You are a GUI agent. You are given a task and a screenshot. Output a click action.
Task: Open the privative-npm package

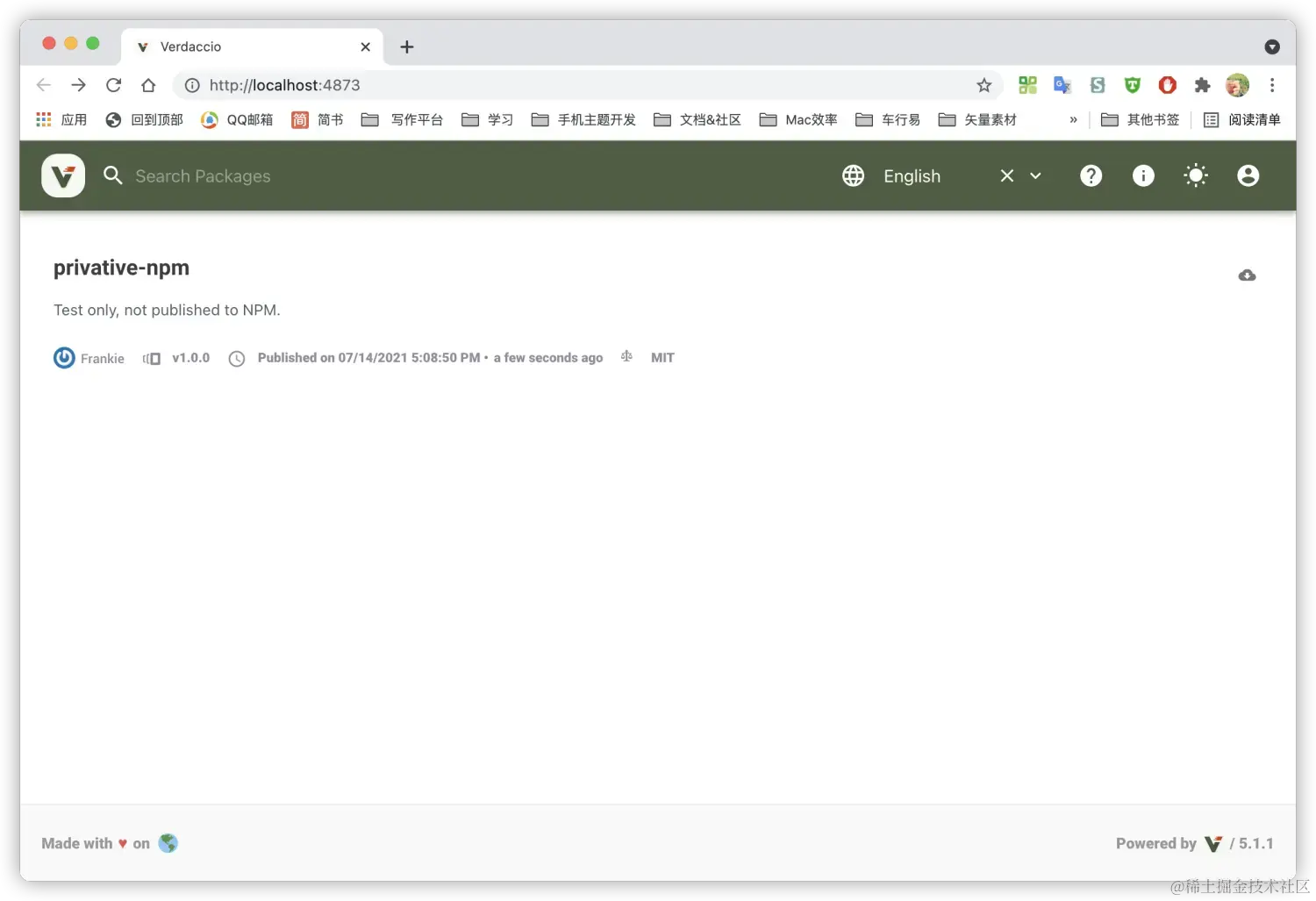tap(121, 268)
